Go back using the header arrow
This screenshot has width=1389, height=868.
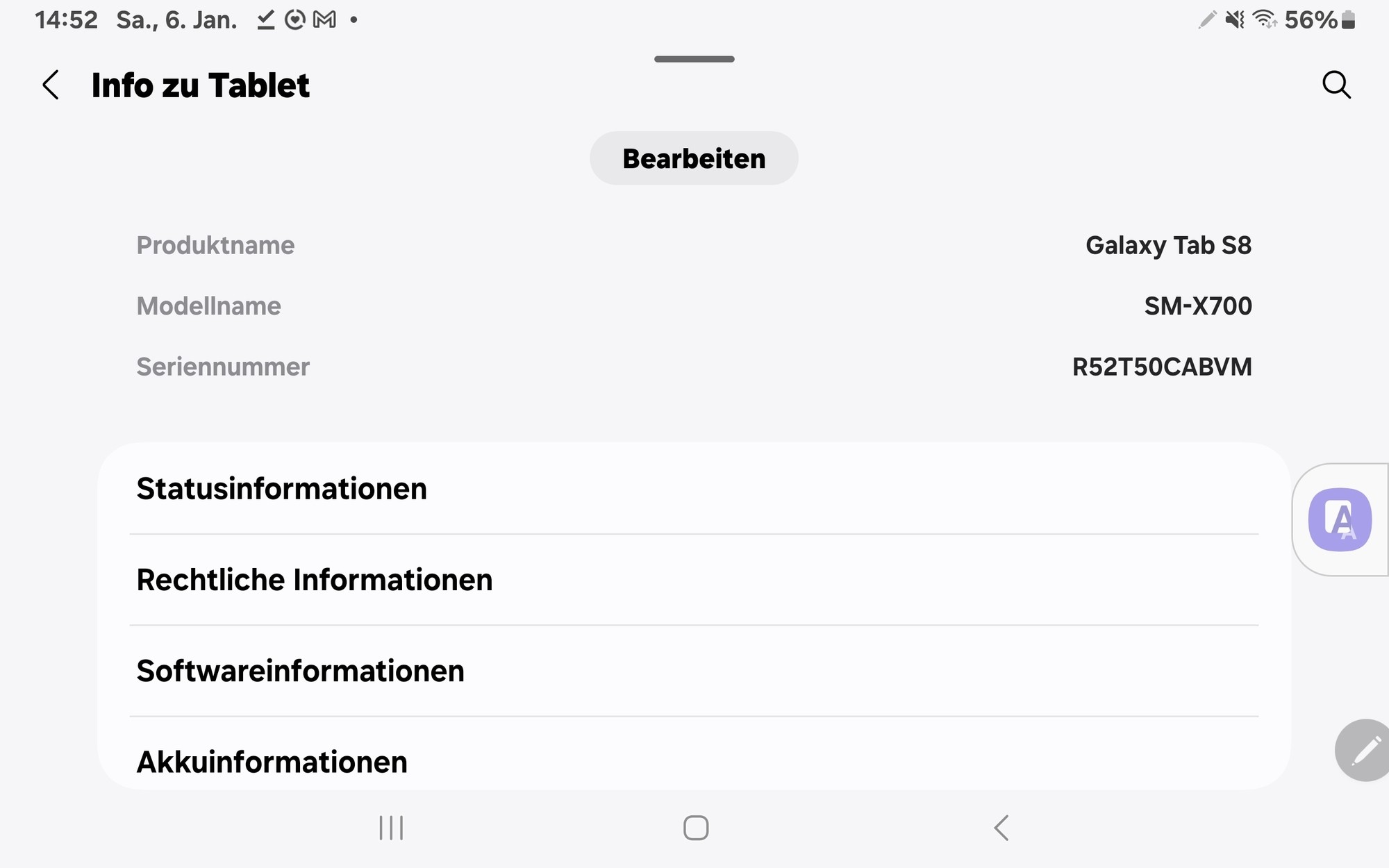click(51, 85)
